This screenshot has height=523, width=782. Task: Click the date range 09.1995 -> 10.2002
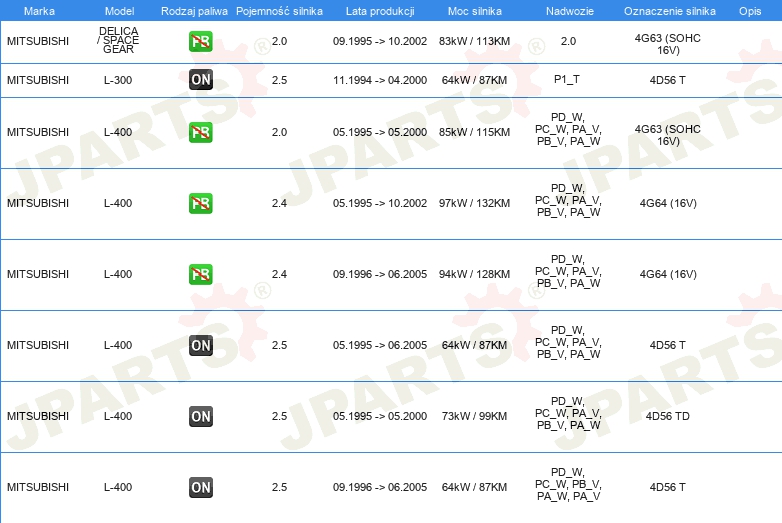[x=380, y=41]
